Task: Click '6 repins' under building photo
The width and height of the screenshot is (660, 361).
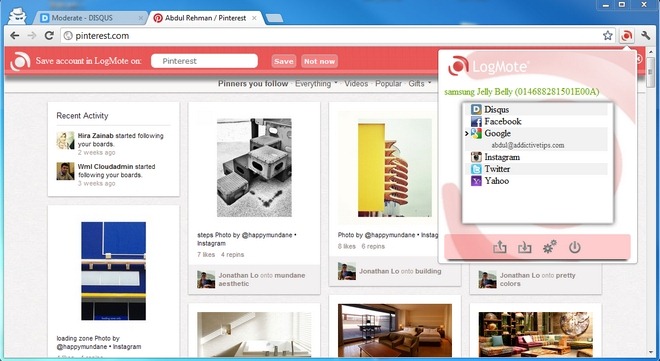Action: click(x=373, y=247)
